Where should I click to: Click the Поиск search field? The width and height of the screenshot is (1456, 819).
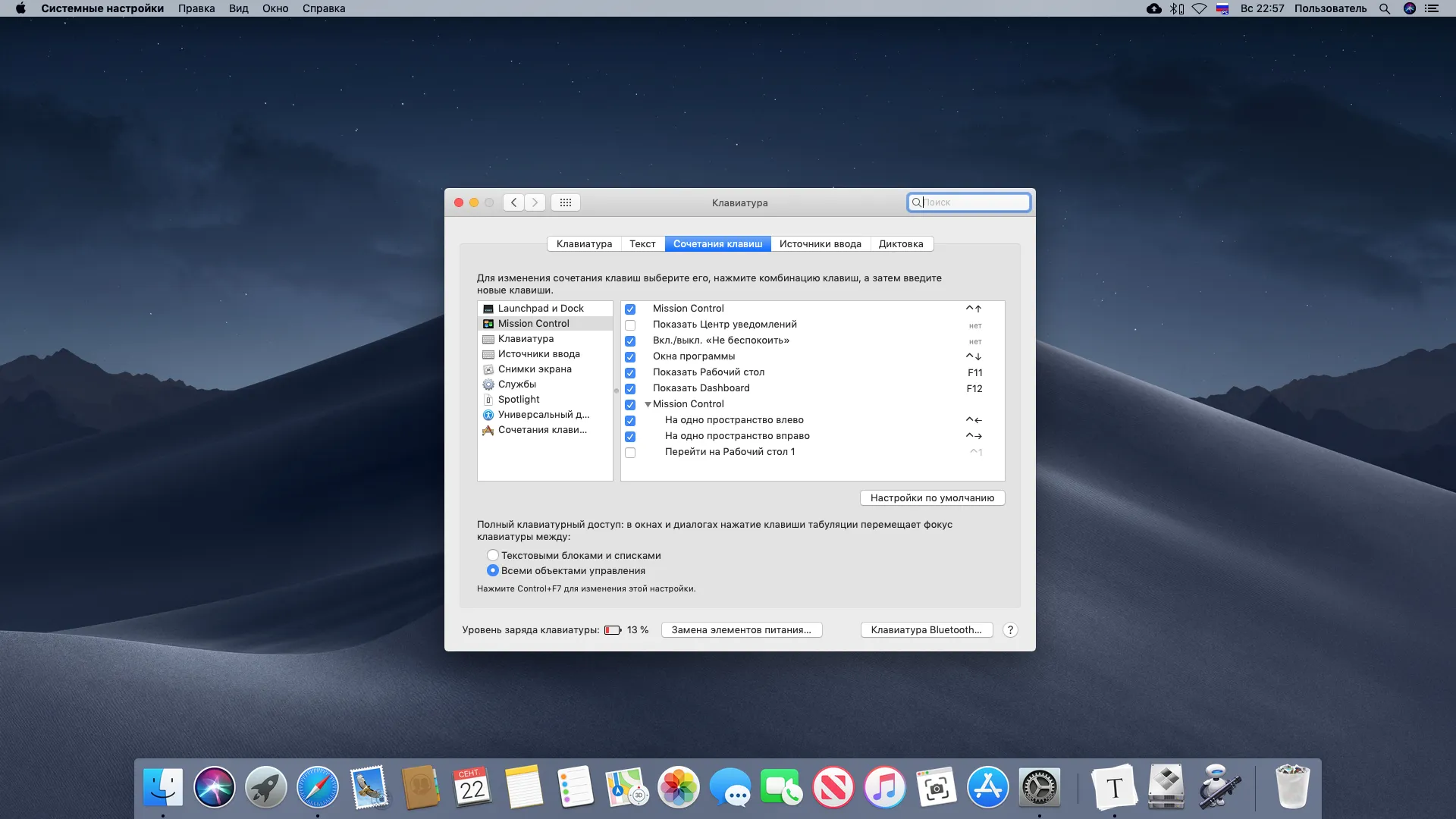(968, 202)
